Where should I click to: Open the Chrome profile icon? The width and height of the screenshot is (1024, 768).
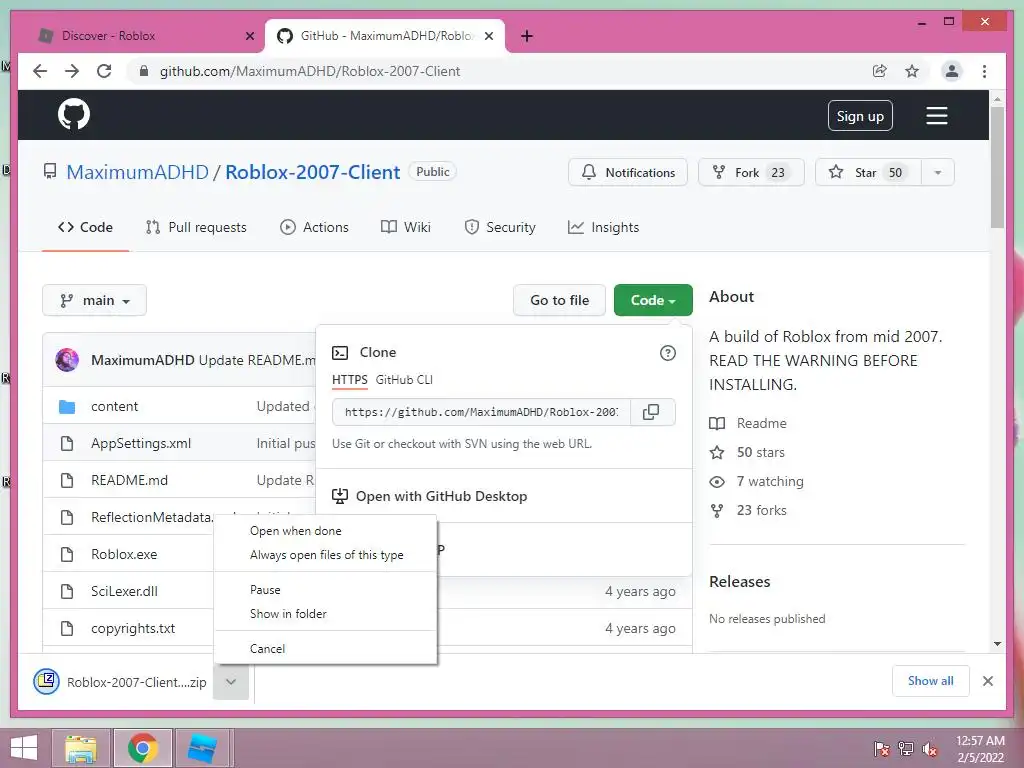(x=952, y=71)
